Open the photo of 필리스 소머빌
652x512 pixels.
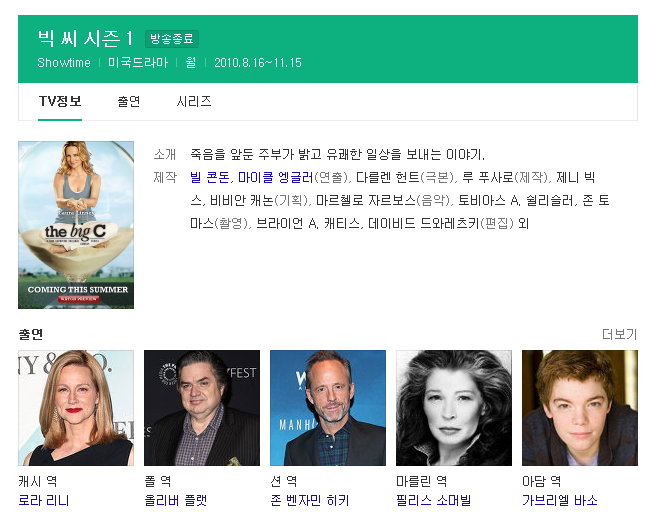454,408
